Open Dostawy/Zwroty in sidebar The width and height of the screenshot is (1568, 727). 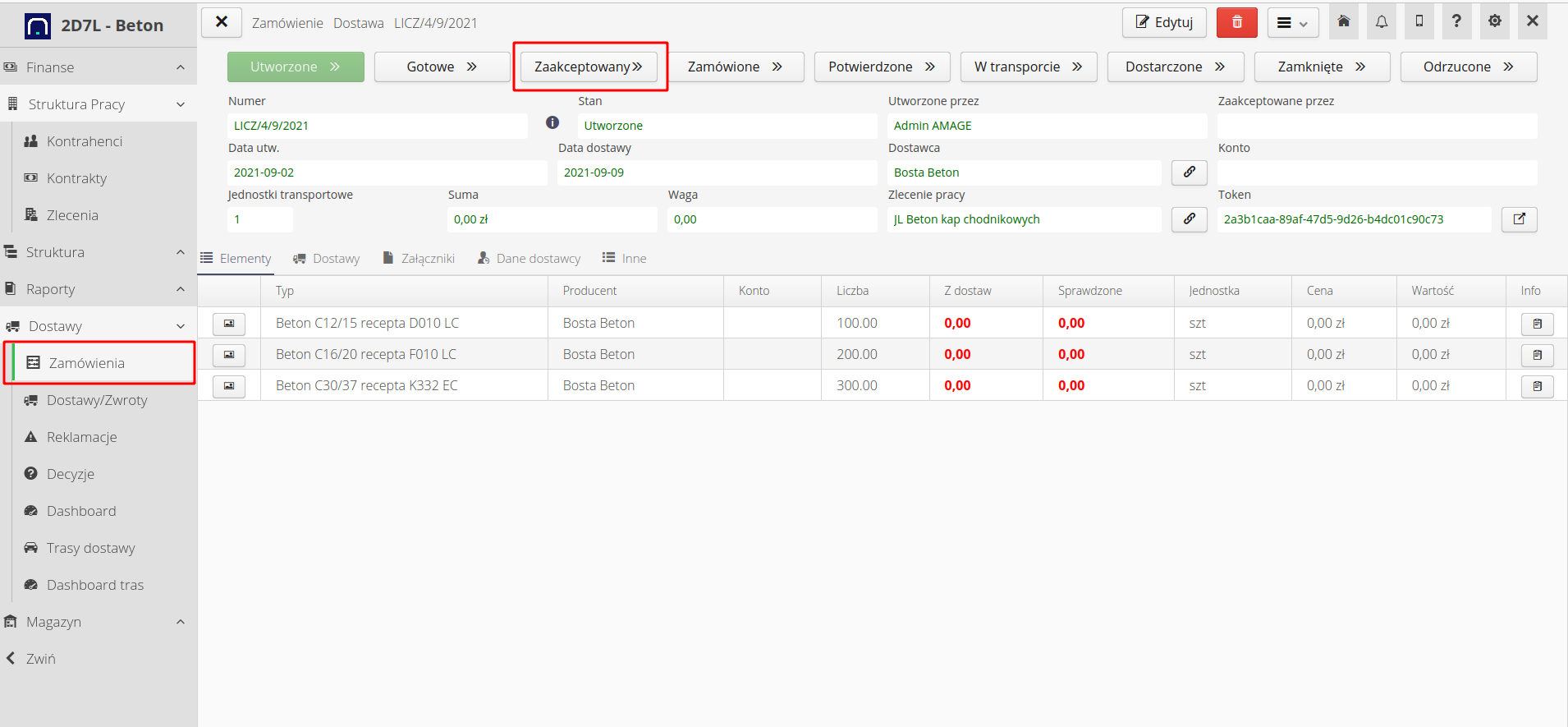click(97, 400)
